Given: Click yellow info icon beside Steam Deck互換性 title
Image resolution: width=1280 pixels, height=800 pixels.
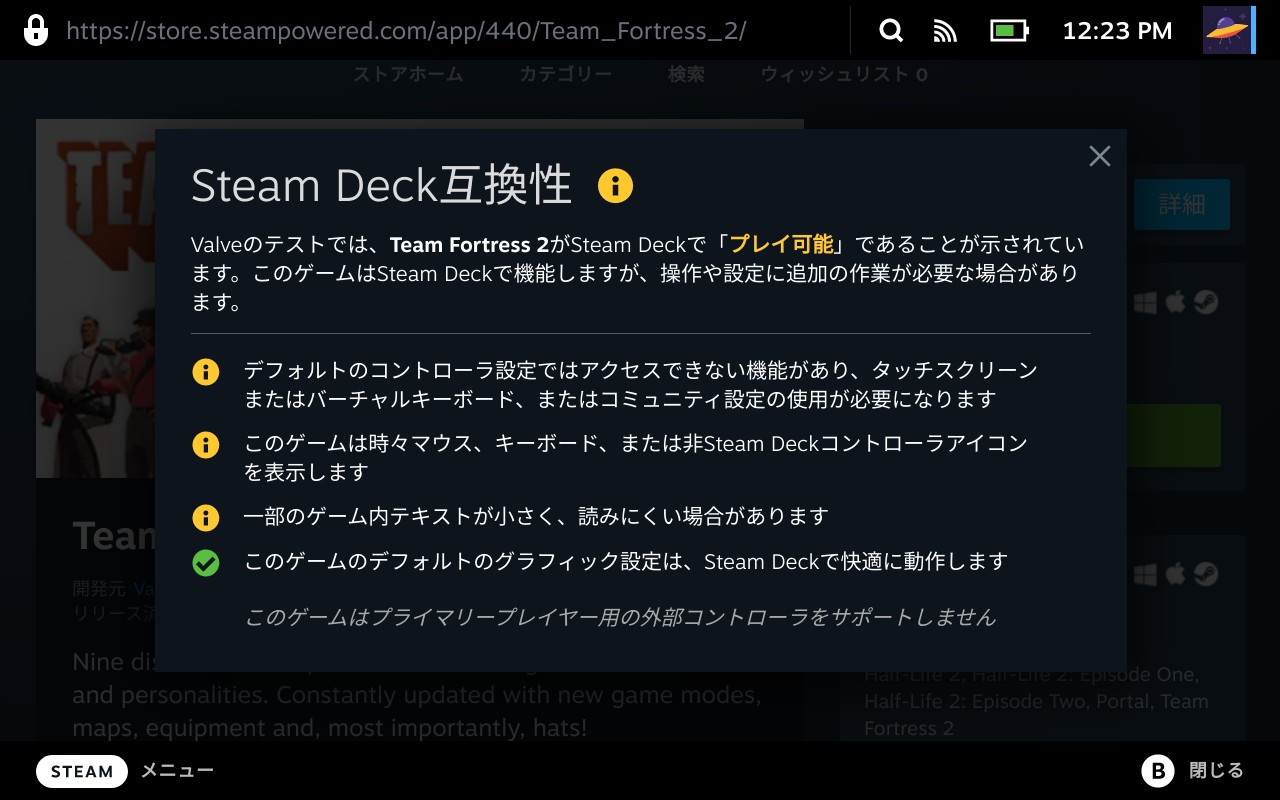Looking at the screenshot, I should [615, 185].
